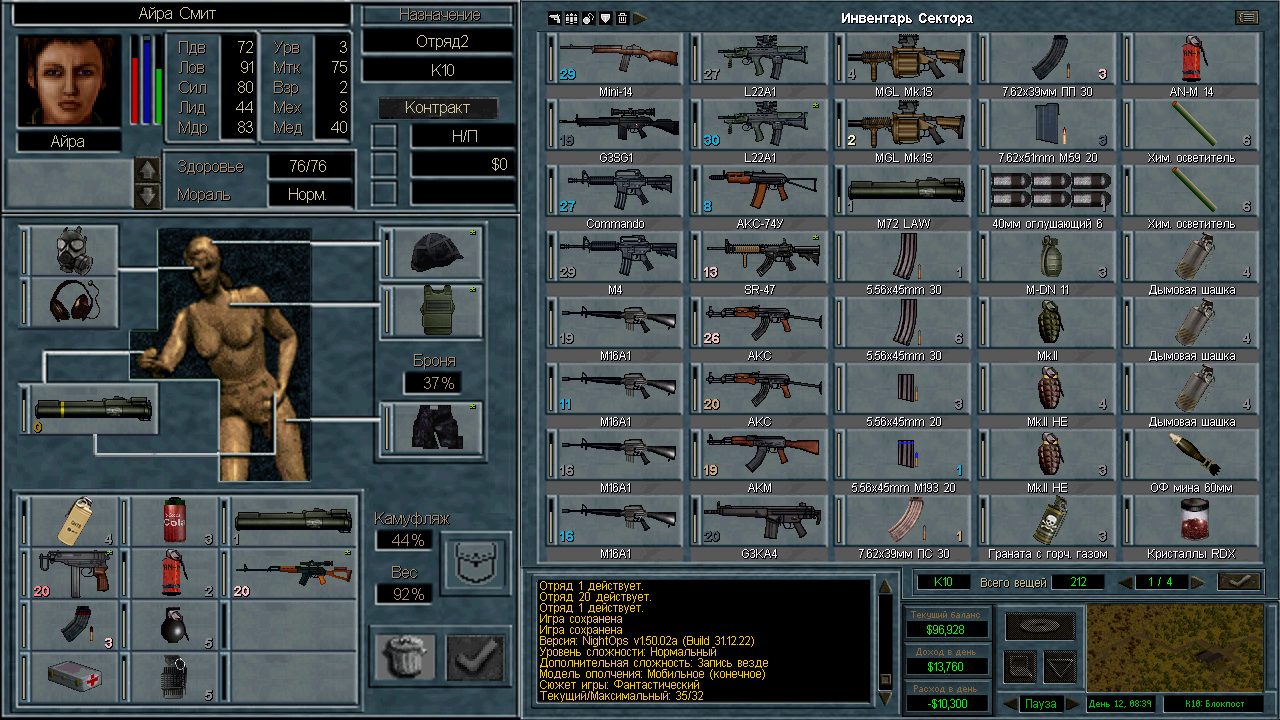Open the Контракт button

point(437,108)
